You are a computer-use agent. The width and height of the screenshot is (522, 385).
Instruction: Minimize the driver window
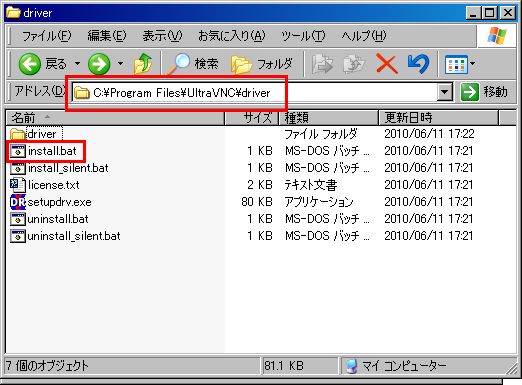click(x=473, y=13)
